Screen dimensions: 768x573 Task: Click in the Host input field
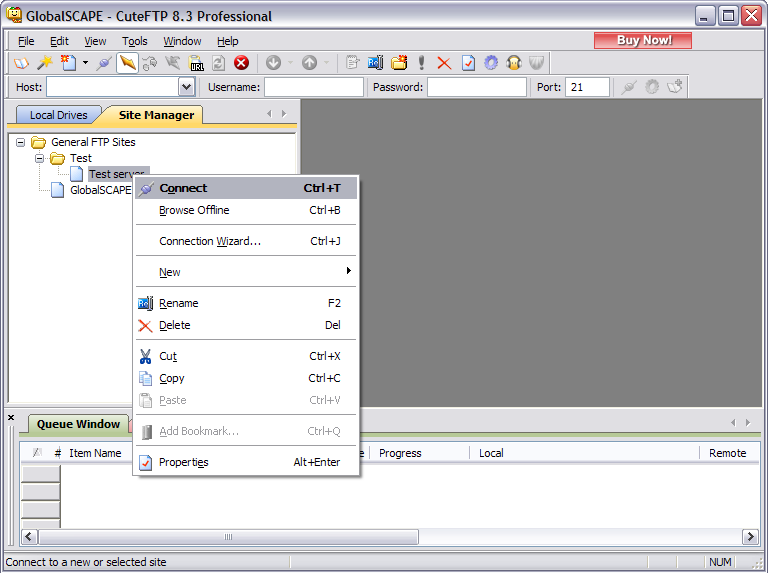coord(113,87)
